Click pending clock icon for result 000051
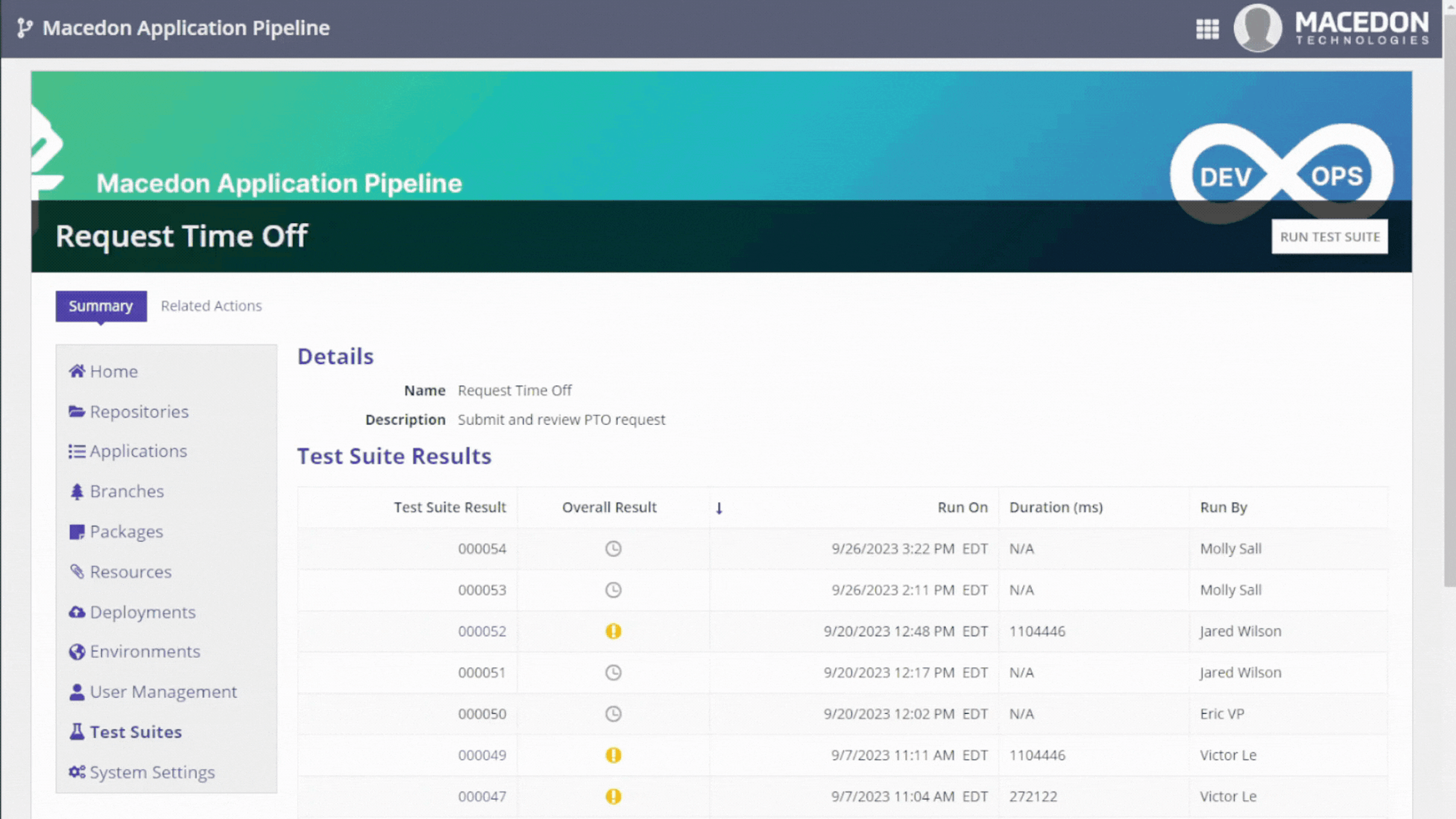Viewport: 1456px width, 819px height. click(x=613, y=673)
